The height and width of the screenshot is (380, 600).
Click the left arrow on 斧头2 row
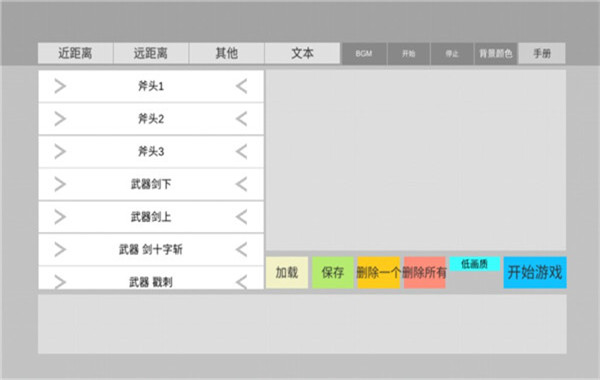[242, 119]
